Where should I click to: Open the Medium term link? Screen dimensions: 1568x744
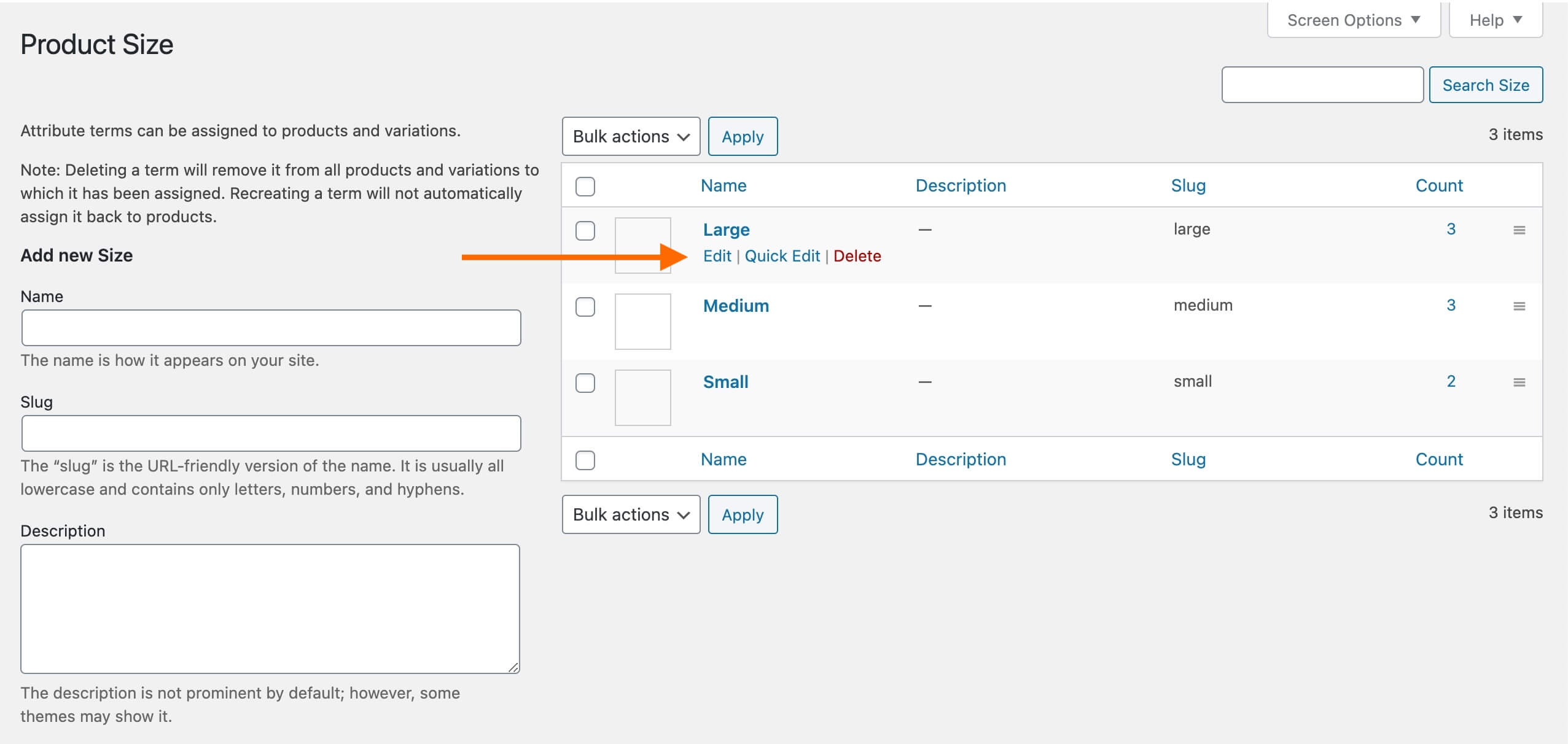click(736, 306)
